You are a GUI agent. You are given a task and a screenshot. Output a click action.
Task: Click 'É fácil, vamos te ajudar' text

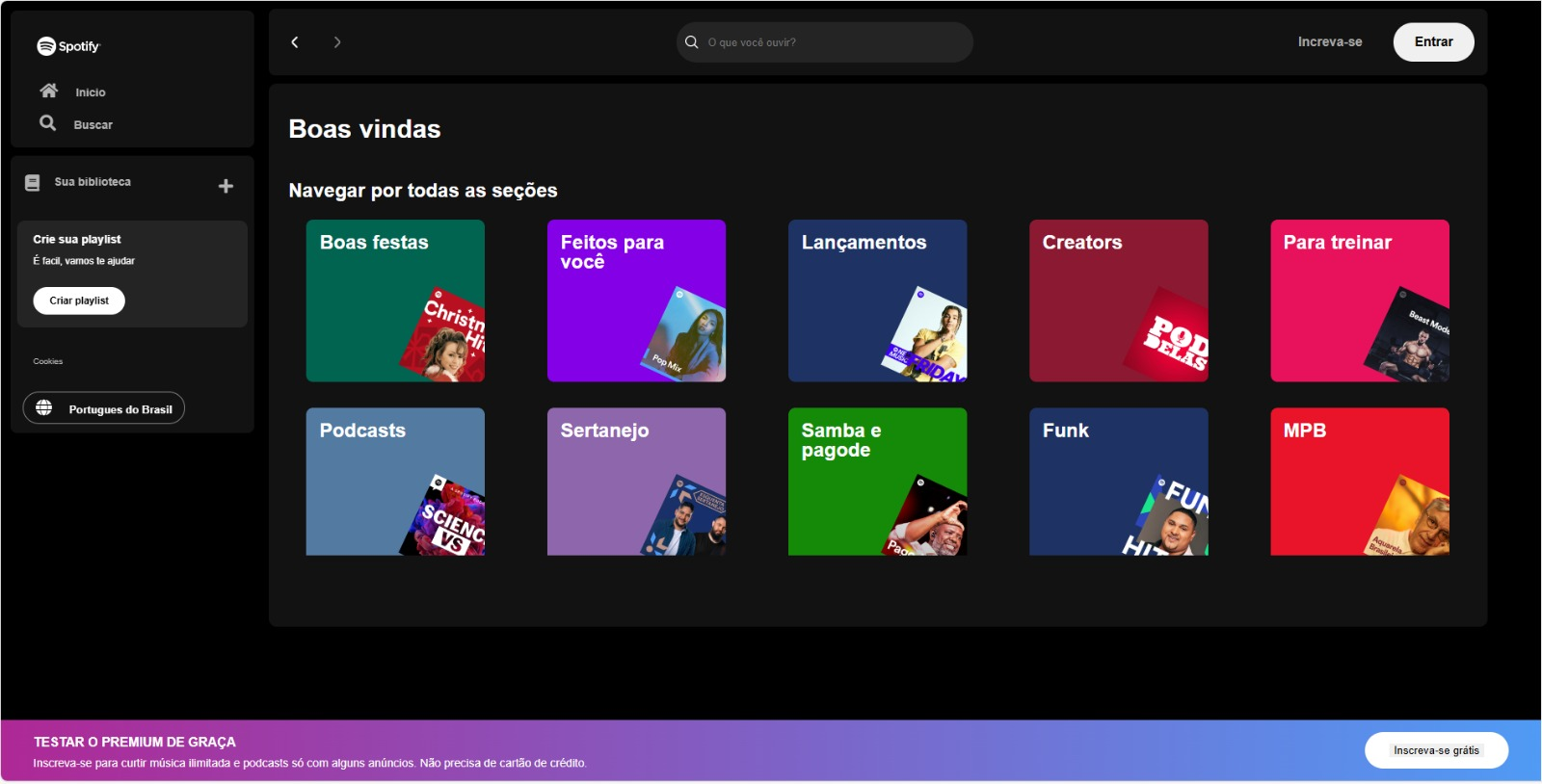[x=84, y=261]
